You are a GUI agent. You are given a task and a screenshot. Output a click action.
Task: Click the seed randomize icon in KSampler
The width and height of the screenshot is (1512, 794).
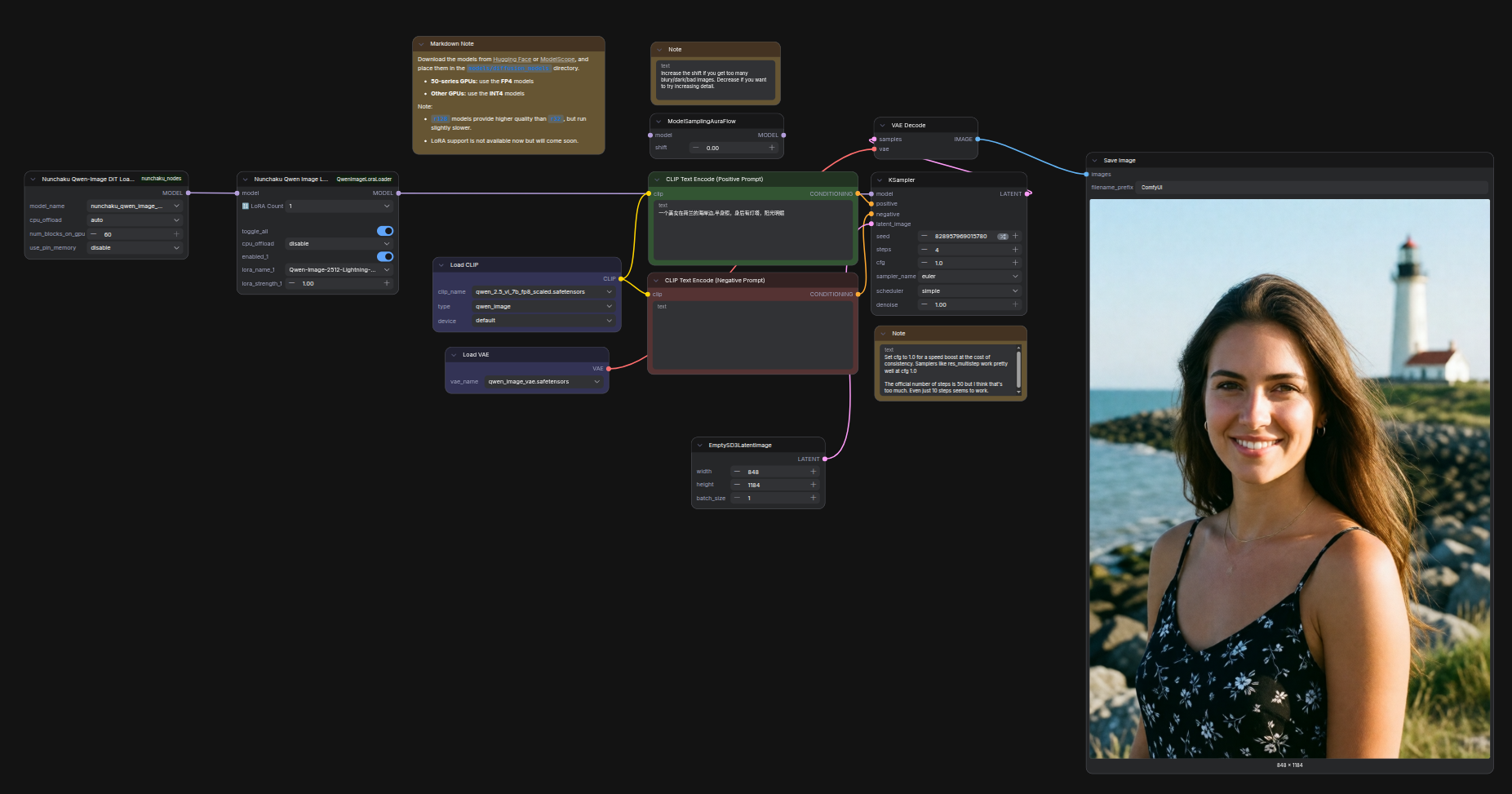coord(1002,237)
